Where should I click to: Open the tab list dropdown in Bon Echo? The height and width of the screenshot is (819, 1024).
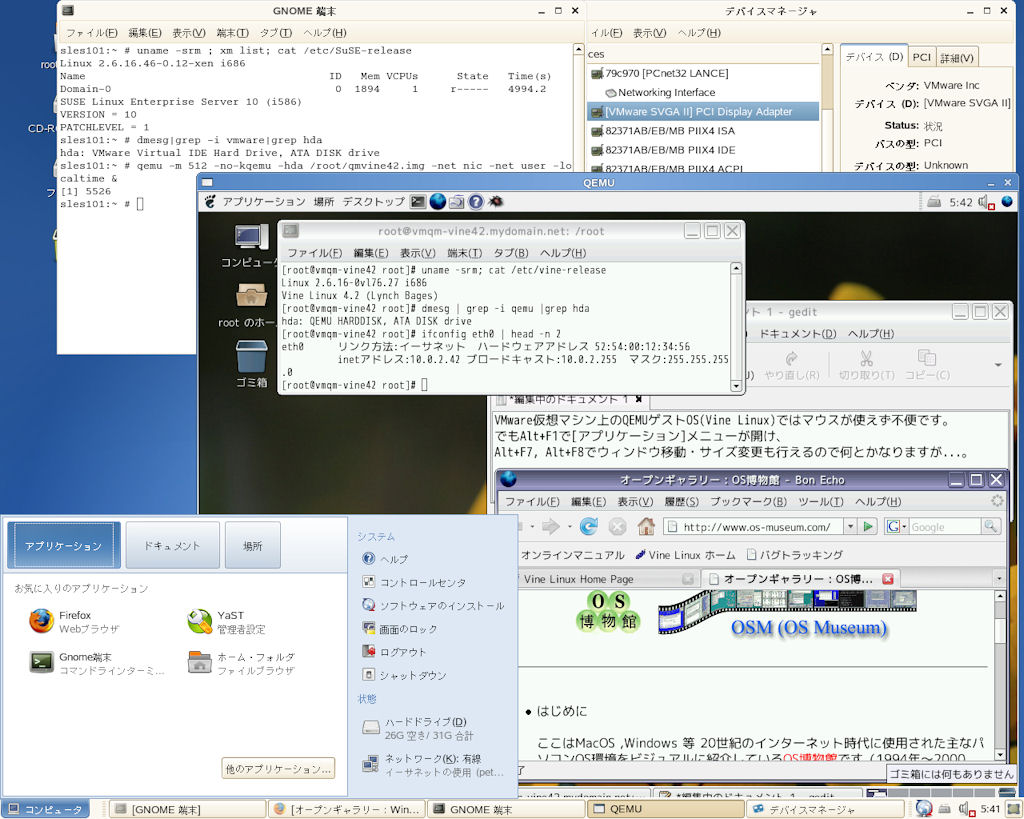pyautogui.click(x=999, y=579)
